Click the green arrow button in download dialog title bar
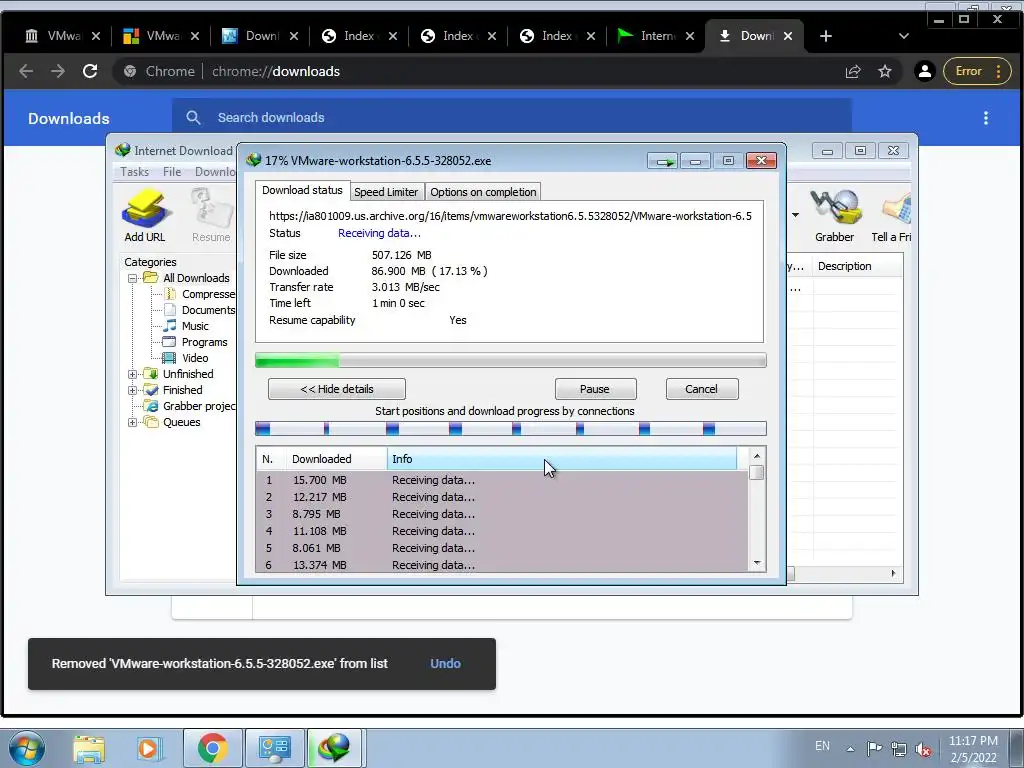The height and width of the screenshot is (768, 1024). point(663,161)
